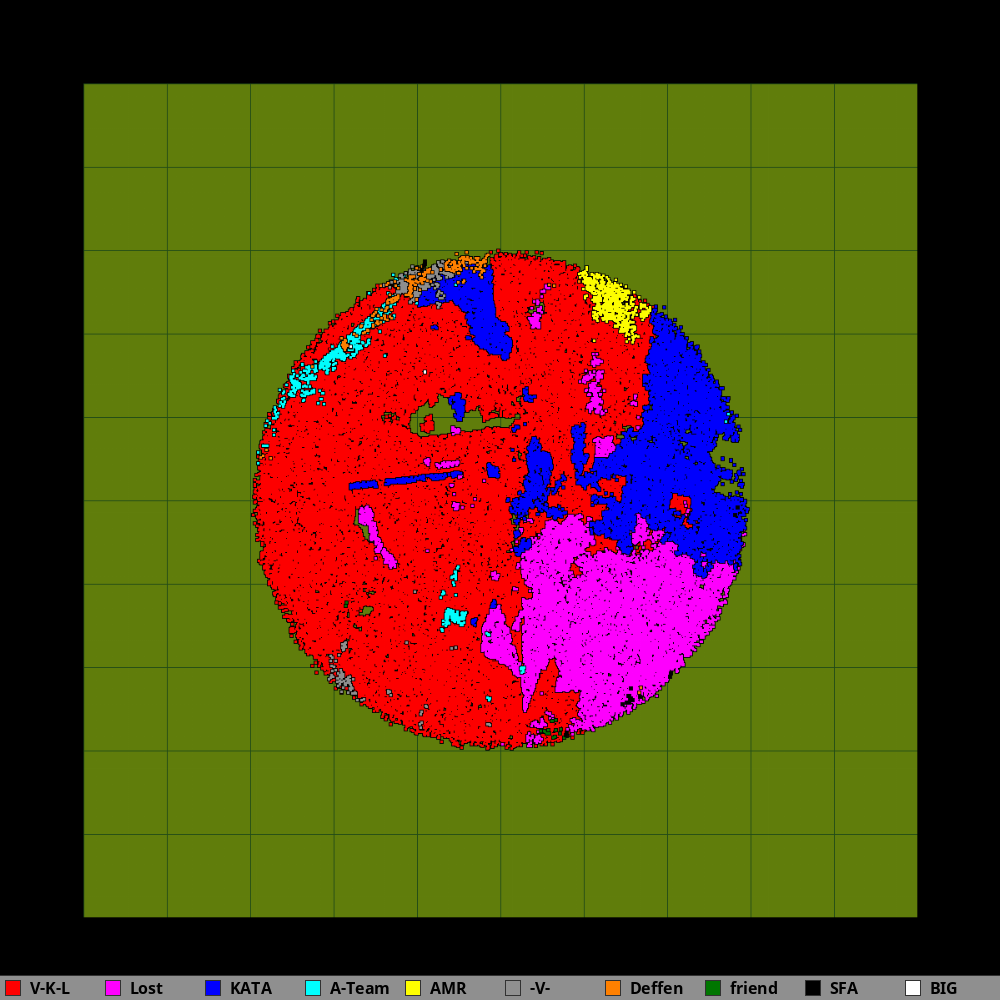The image size is (1000, 1000).
Task: Click the Deffen legend text
Action: tap(656, 988)
